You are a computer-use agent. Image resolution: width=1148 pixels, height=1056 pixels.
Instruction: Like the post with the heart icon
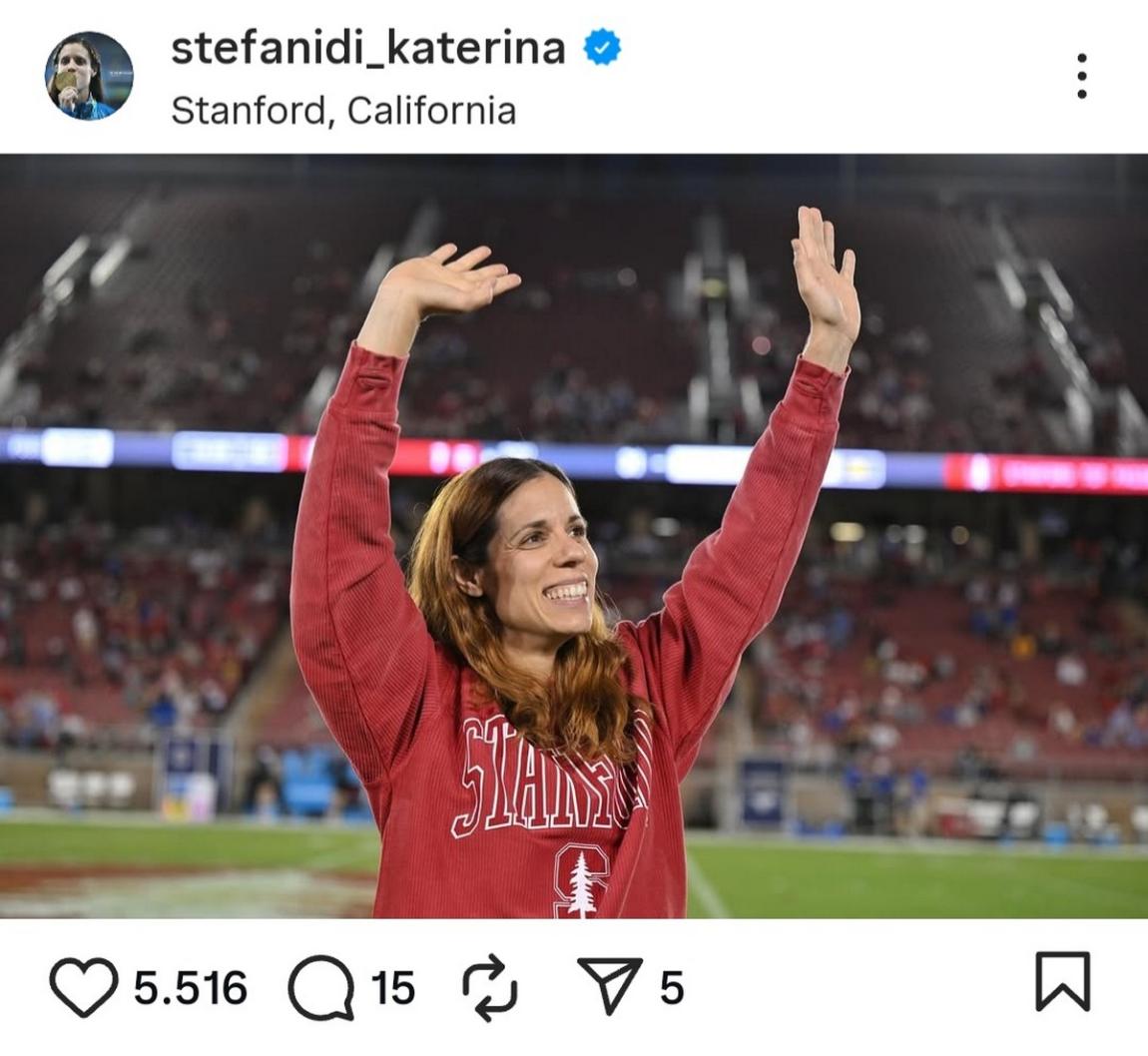tap(84, 988)
